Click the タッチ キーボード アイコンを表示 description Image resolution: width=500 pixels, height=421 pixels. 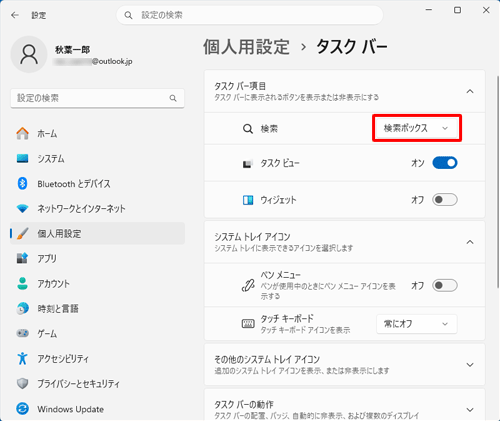[x=305, y=330]
